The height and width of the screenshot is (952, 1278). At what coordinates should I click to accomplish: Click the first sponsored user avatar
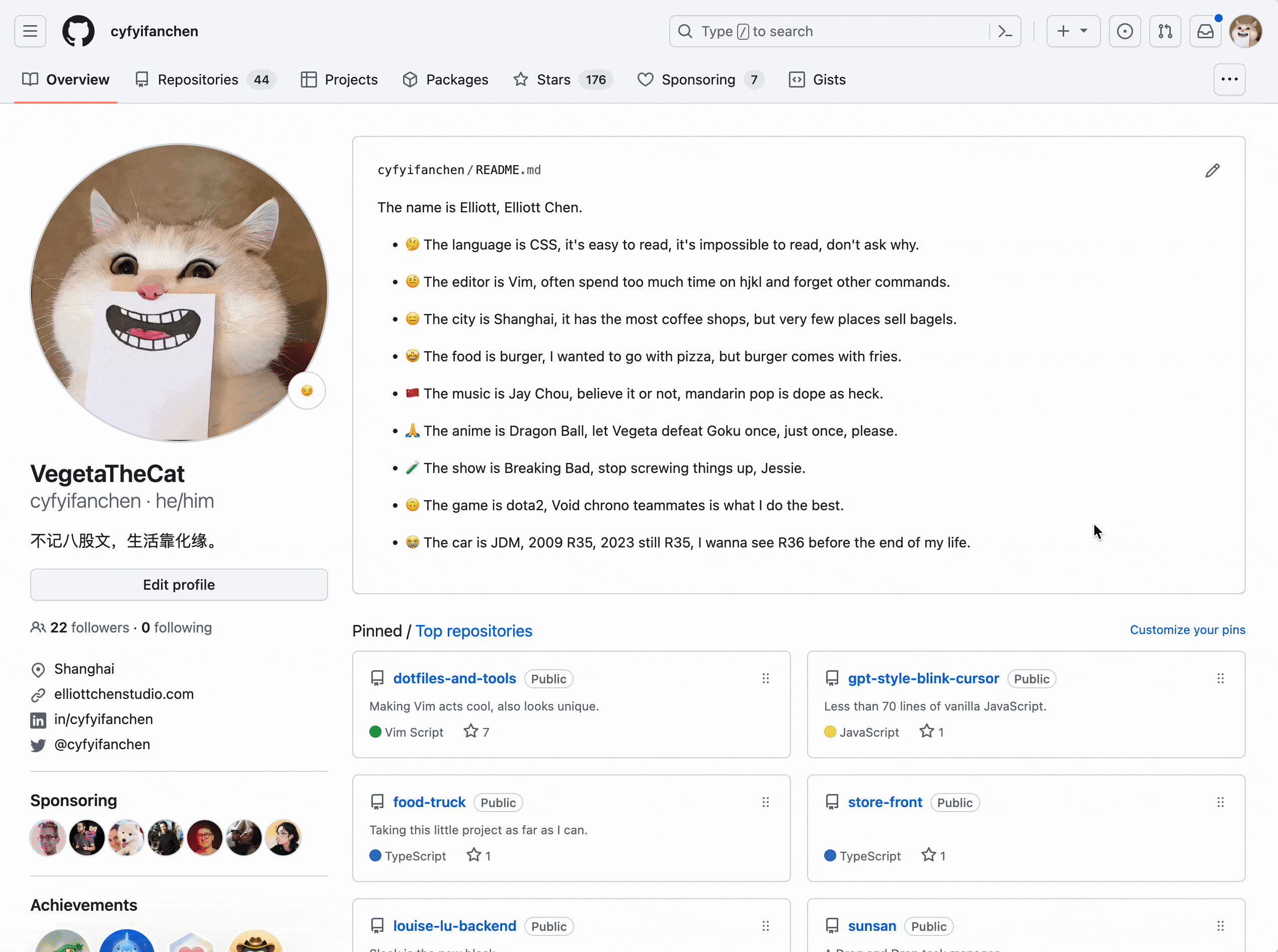[47, 837]
